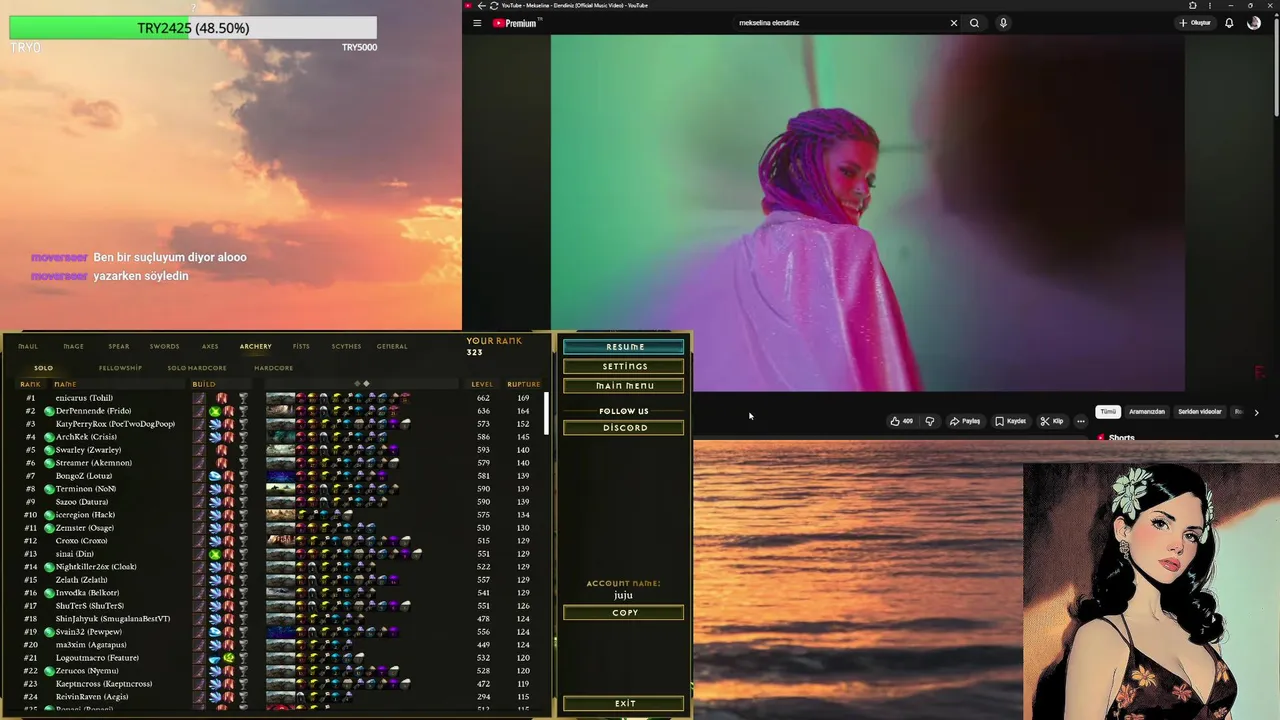Open YouTube notifications bell
Screen dimensions: 1280x720
pyautogui.click(x=1229, y=23)
